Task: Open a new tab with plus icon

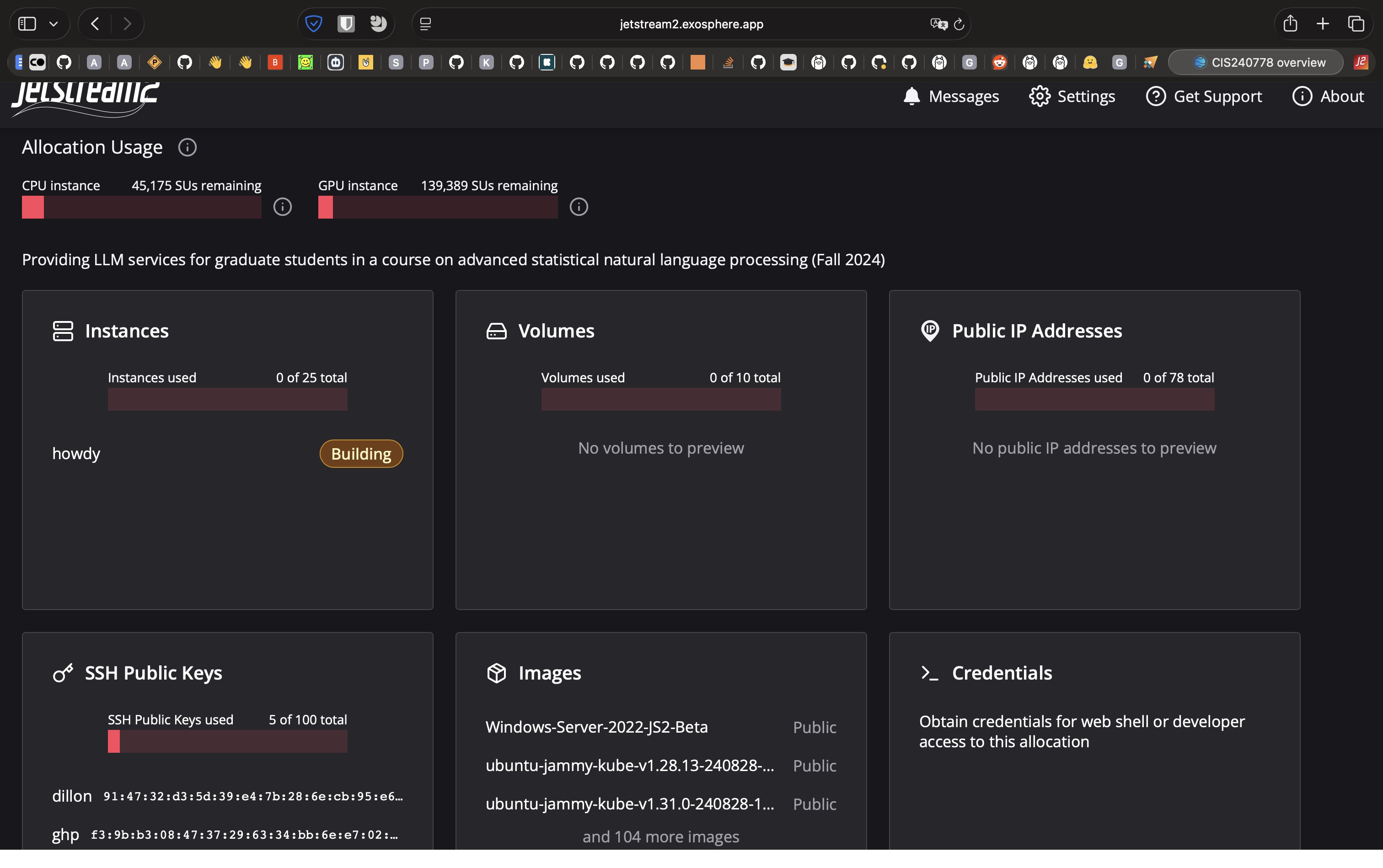Action: coord(1323,23)
